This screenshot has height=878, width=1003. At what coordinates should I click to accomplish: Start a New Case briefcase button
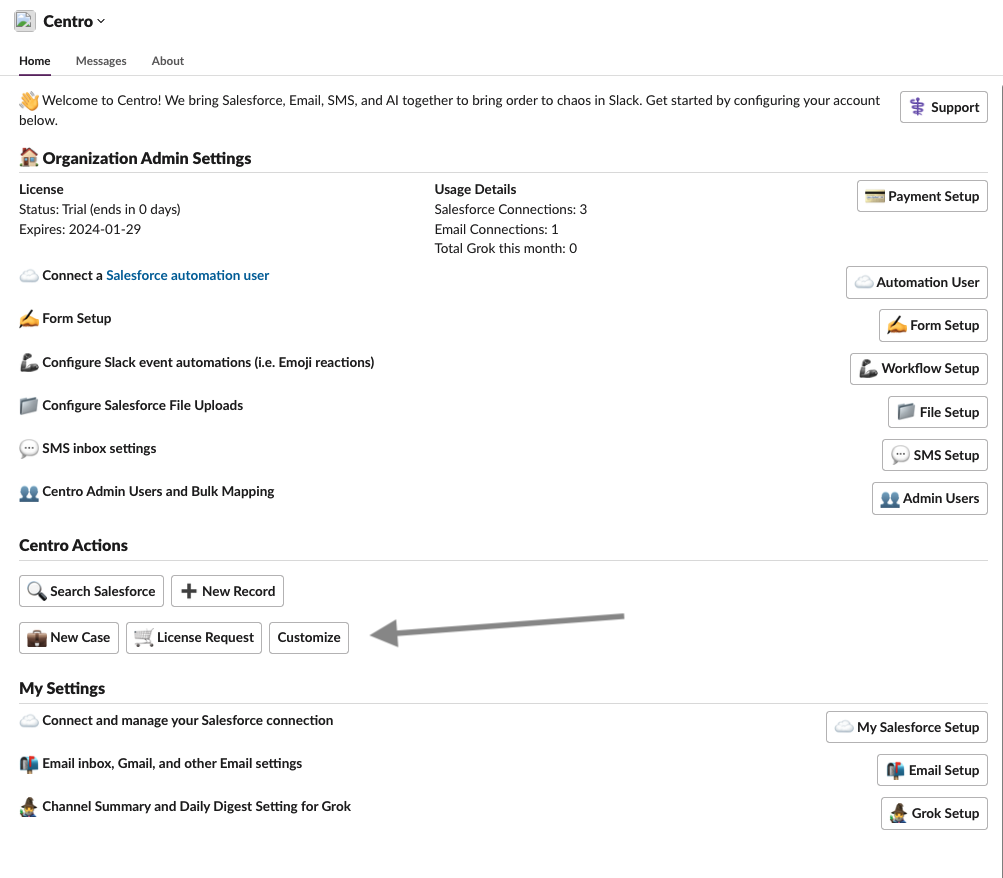click(69, 638)
